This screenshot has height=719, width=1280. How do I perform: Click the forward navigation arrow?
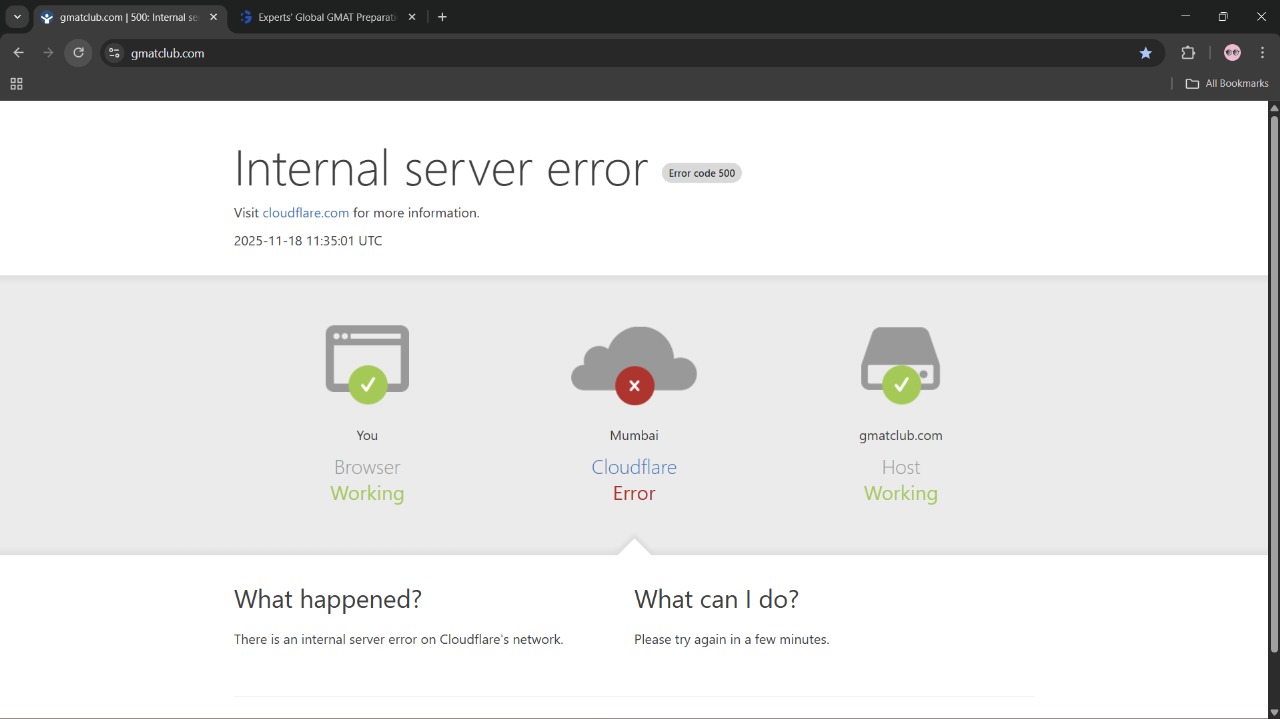[48, 53]
